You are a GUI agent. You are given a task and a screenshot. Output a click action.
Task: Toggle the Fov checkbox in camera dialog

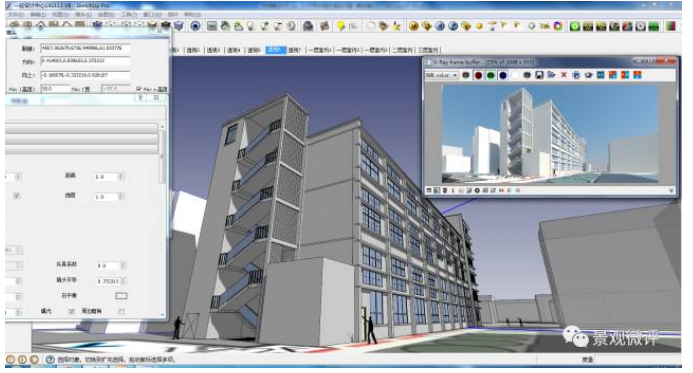pos(139,89)
